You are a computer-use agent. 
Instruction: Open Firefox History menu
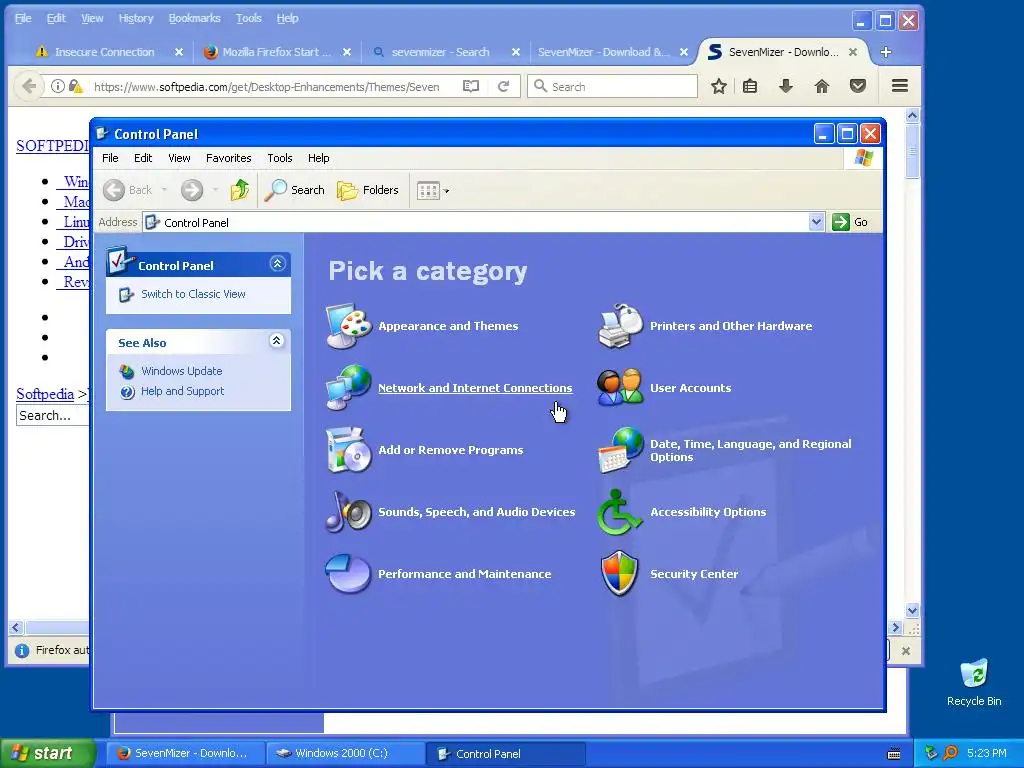(x=136, y=18)
